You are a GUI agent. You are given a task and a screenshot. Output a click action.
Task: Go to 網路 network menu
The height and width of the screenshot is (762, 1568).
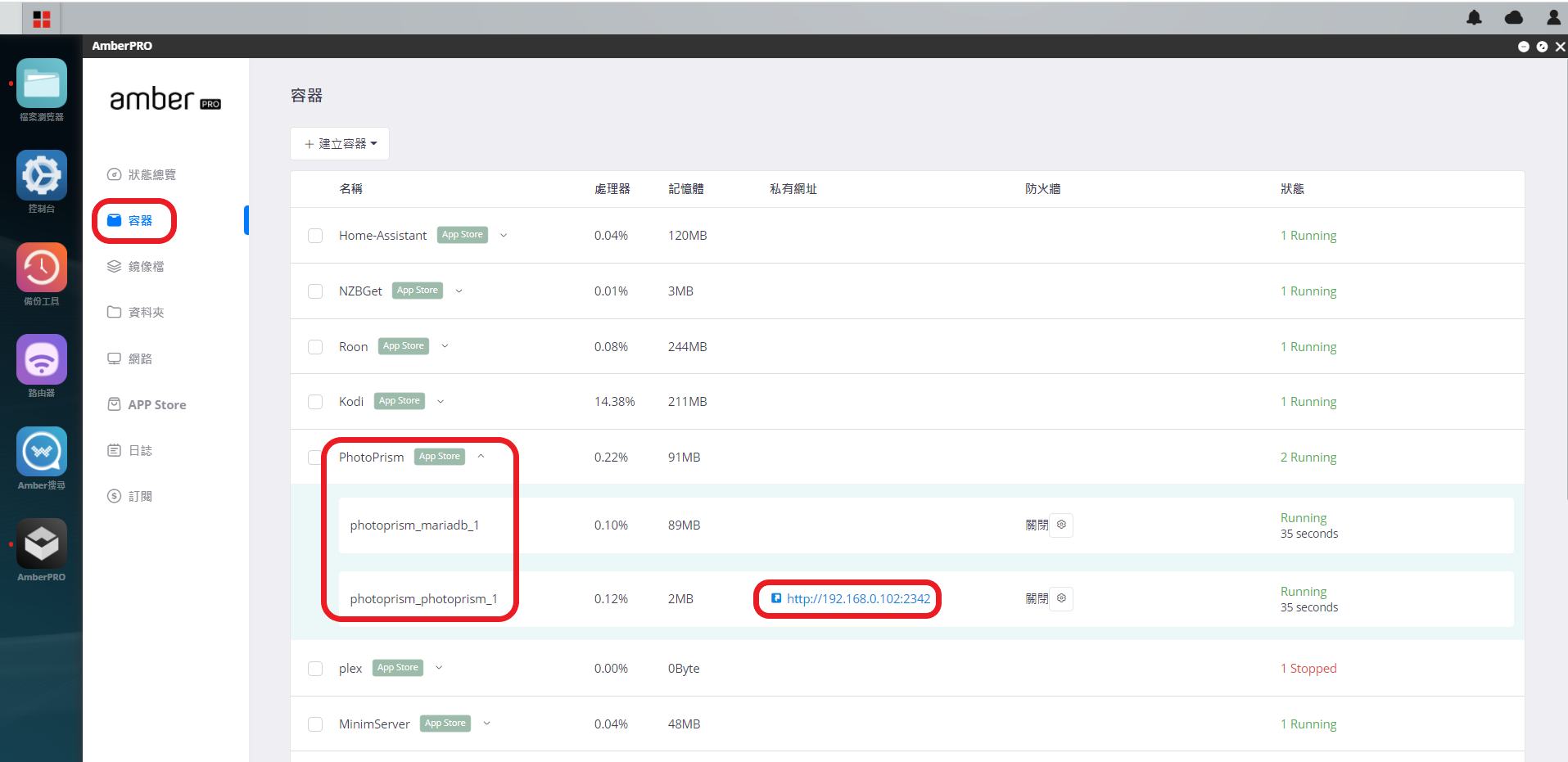coord(130,358)
